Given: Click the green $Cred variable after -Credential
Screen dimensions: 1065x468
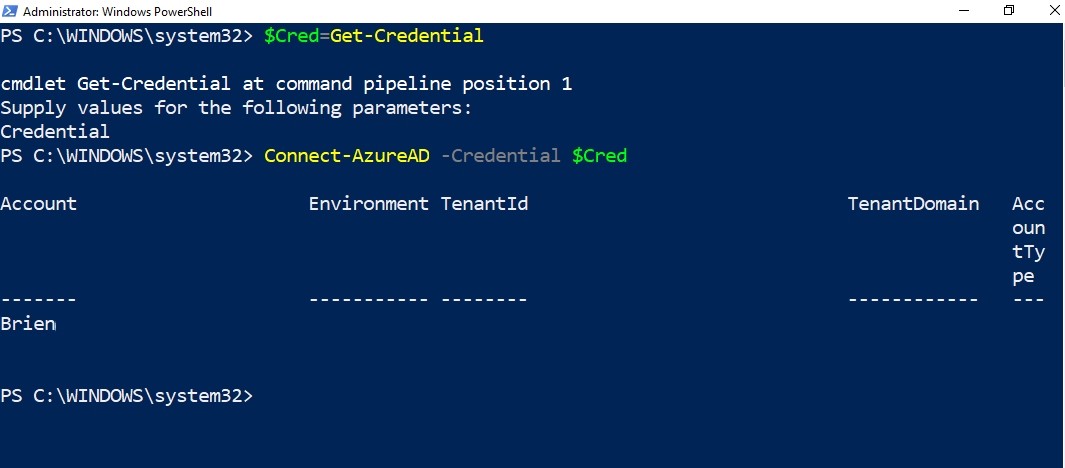Looking at the screenshot, I should pos(599,156).
